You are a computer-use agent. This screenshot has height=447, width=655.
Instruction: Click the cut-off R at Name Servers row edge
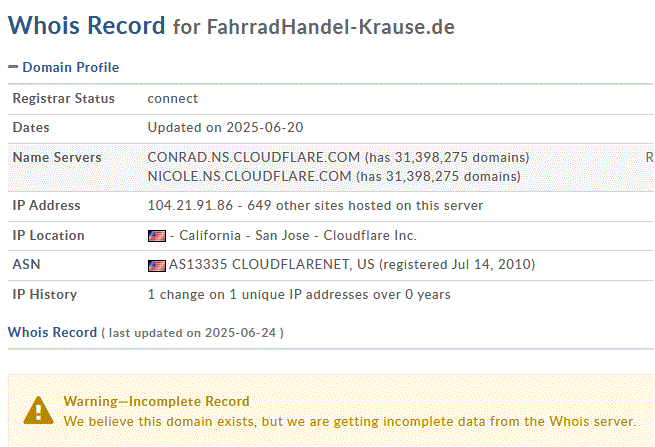[649, 157]
